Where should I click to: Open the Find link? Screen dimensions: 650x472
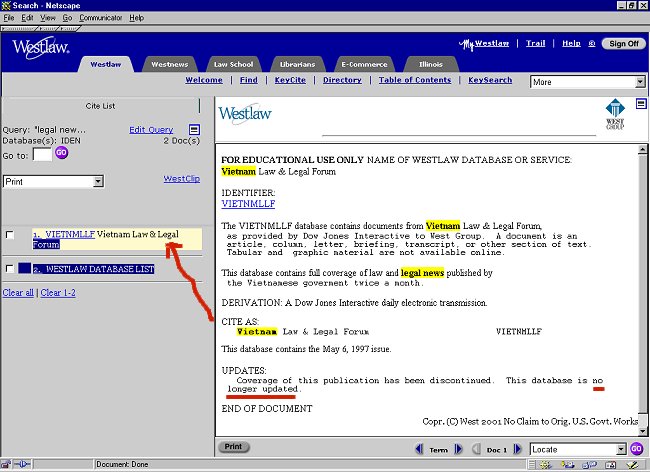tap(249, 80)
